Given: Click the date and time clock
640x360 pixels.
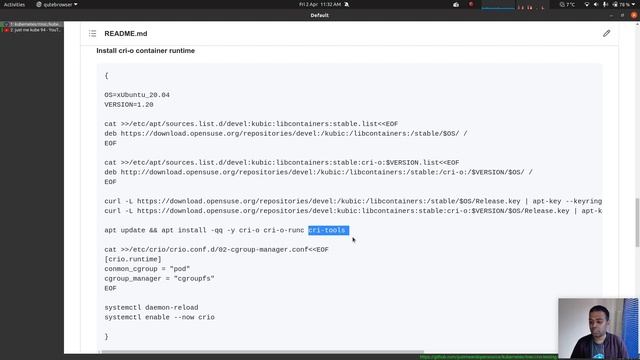Looking at the screenshot, I should click(x=320, y=4).
